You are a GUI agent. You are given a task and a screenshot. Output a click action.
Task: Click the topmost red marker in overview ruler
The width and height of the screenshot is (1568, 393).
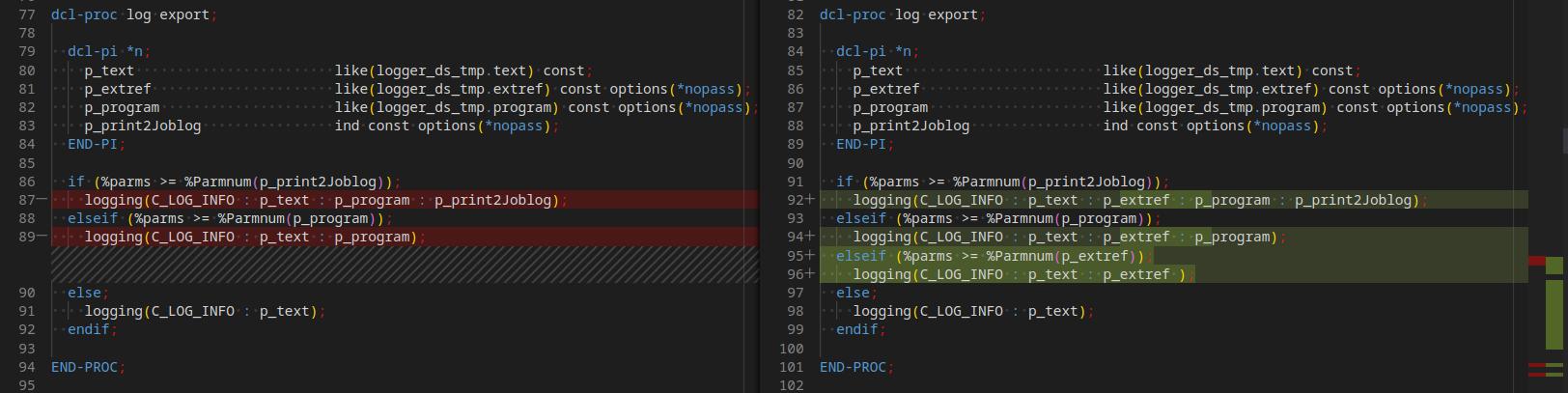[x=1536, y=261]
